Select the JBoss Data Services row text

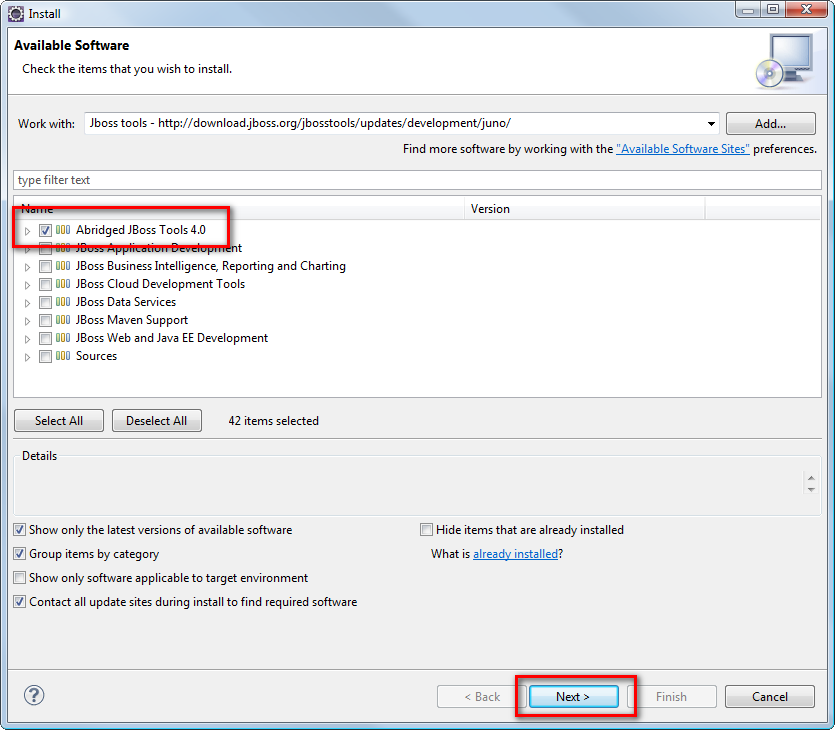pos(126,302)
